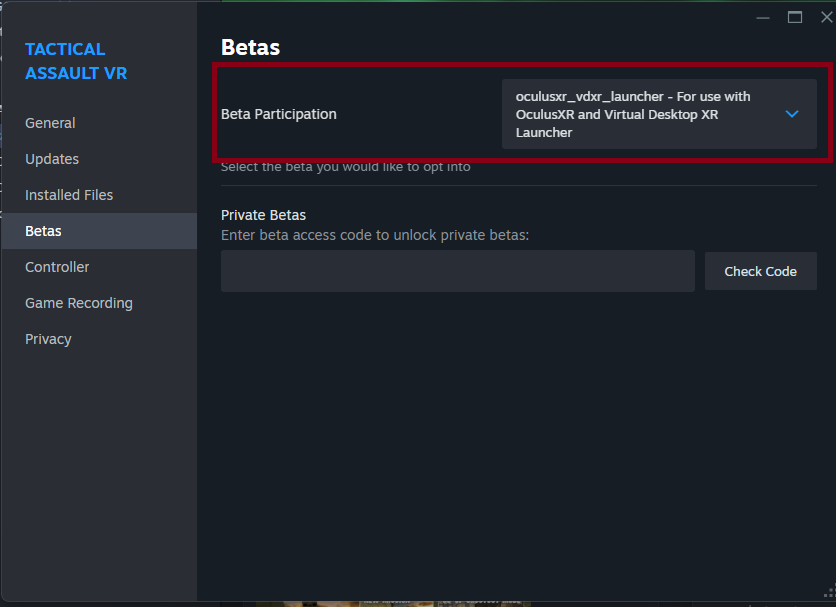Maximize the properties window
The image size is (836, 607).
(x=795, y=17)
